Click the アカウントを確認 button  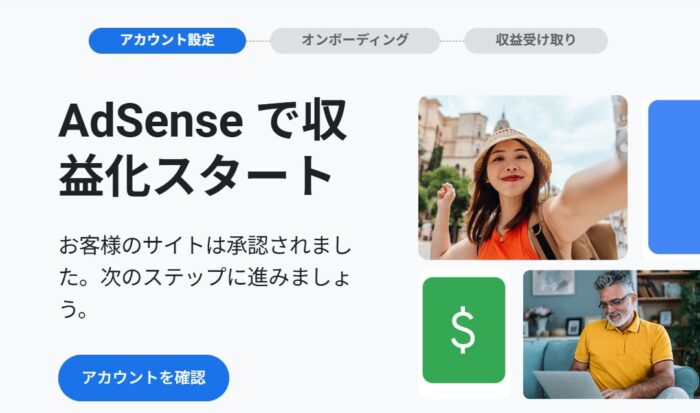coord(144,378)
